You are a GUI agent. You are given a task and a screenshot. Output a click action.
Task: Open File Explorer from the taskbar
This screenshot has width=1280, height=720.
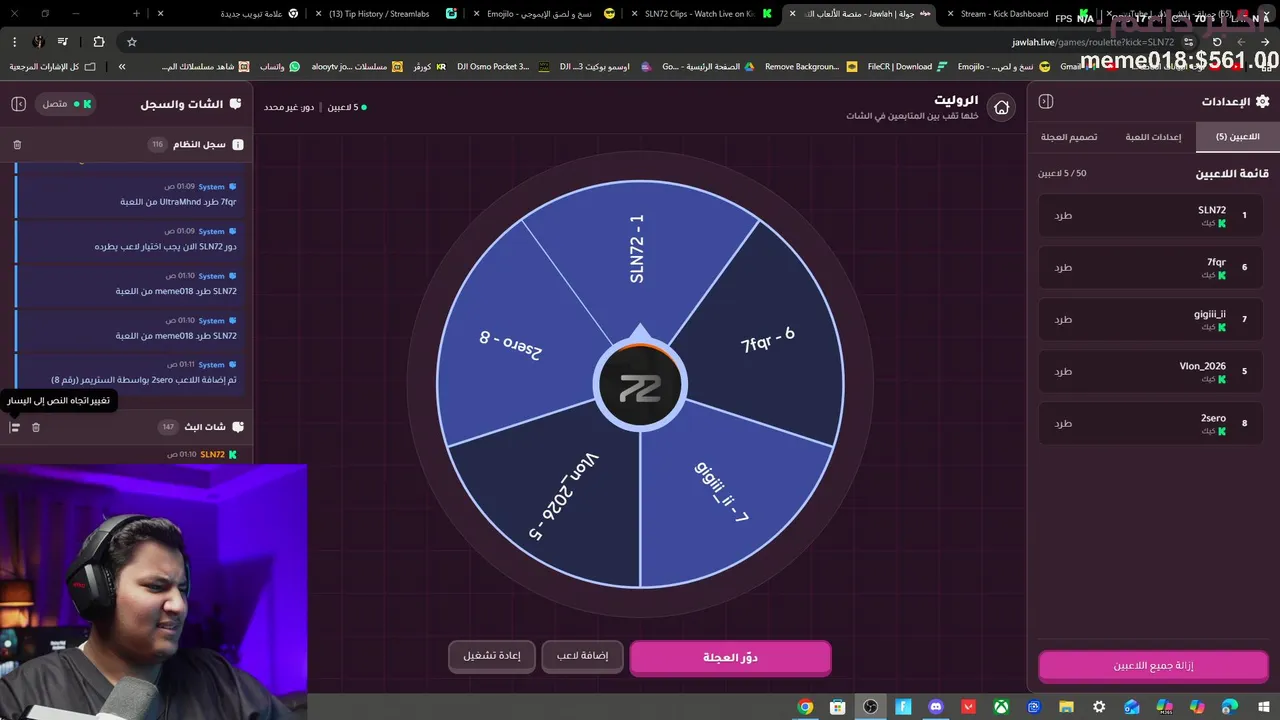click(1067, 707)
